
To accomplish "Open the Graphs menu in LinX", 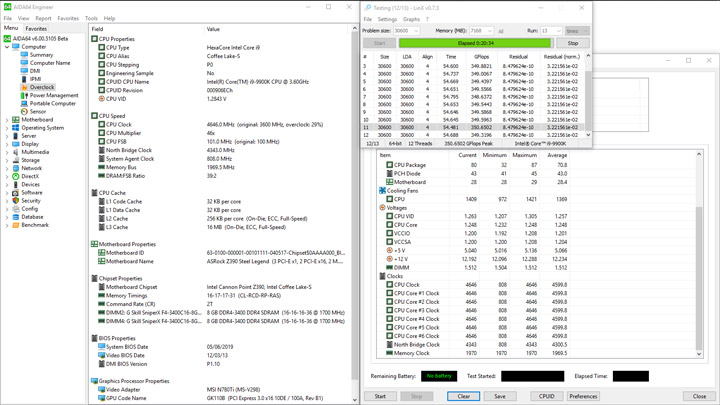I will pyautogui.click(x=411, y=19).
